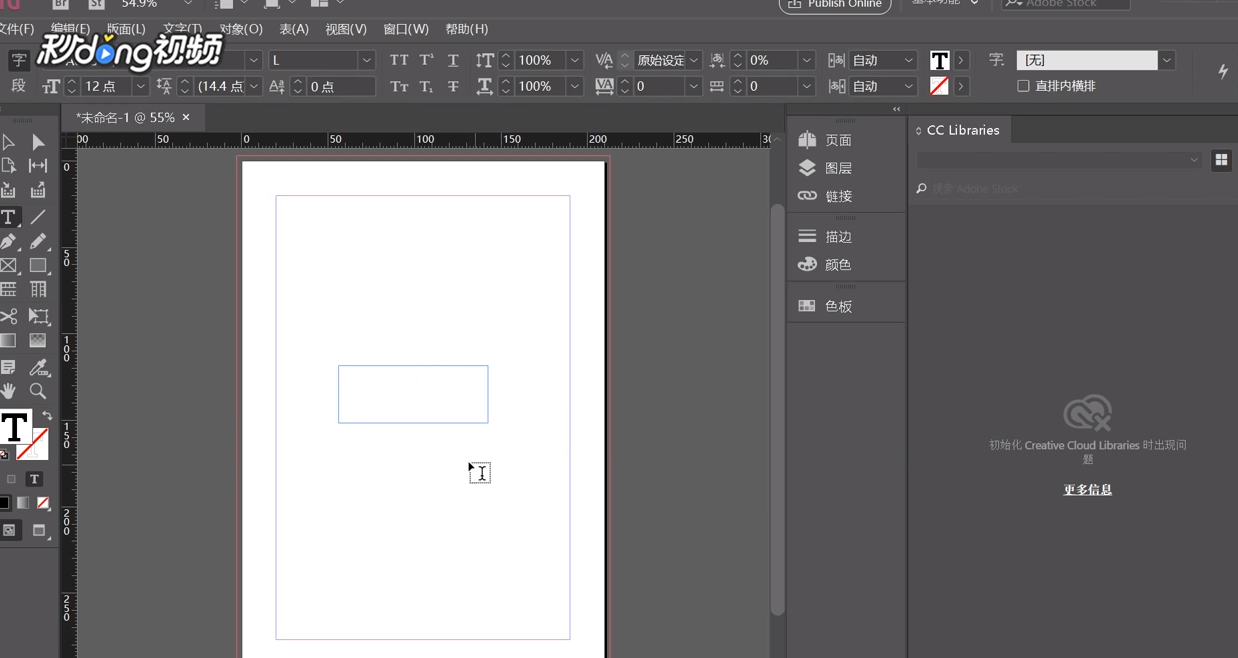Select the horizontal grid tool

point(9,290)
